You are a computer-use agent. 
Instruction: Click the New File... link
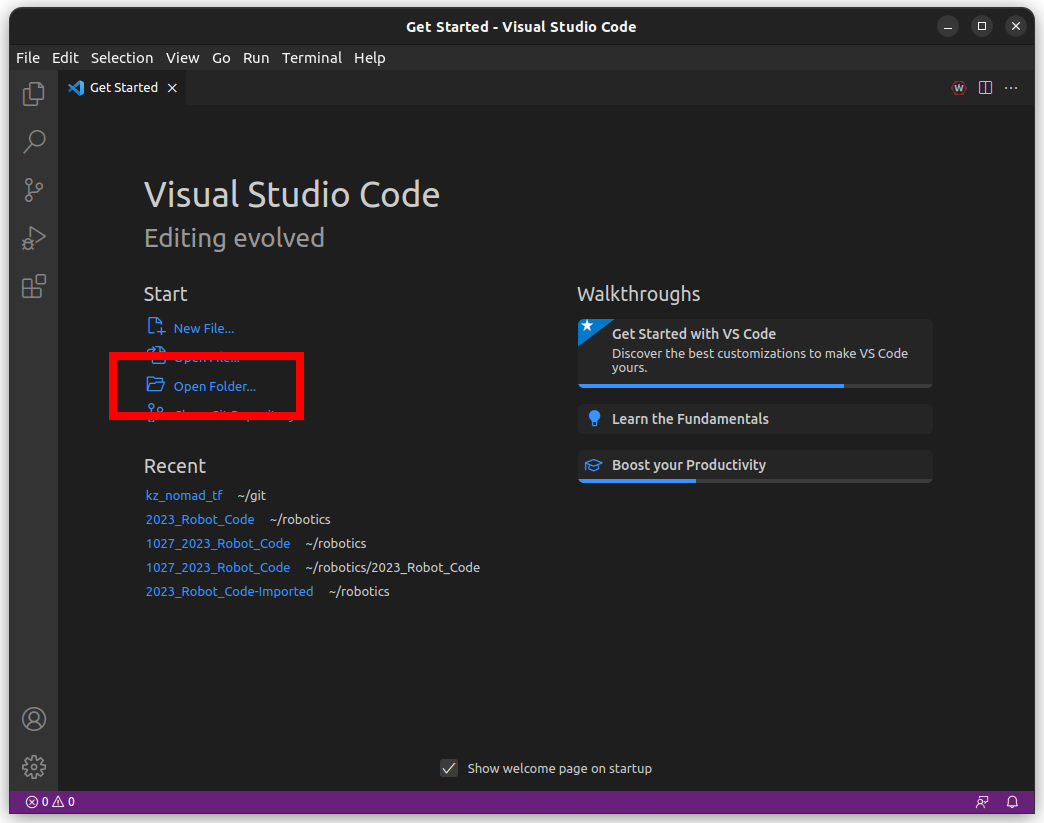[204, 328]
